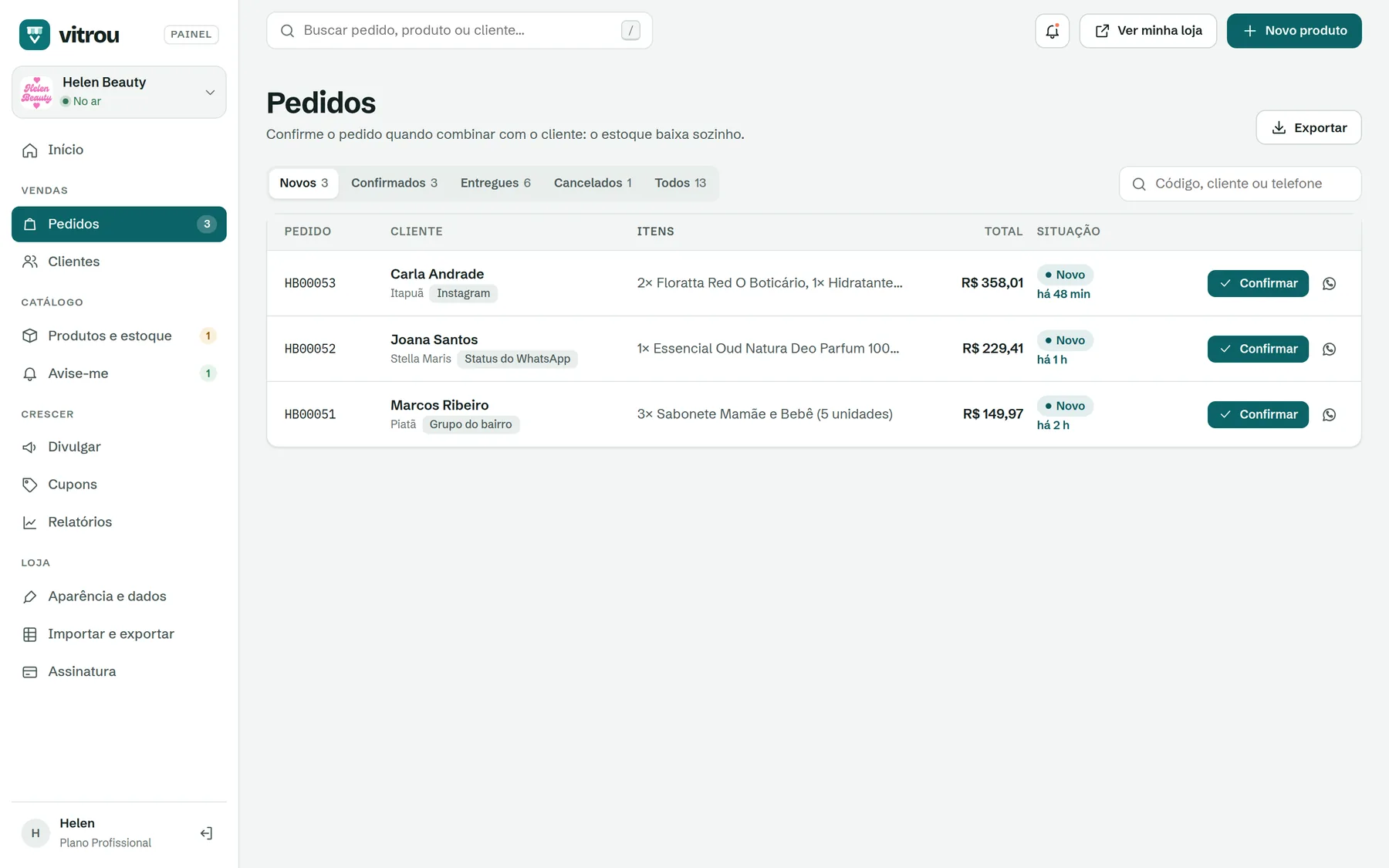Viewport: 1389px width, 868px height.
Task: Click the R$ 149,97 total
Action: (992, 414)
